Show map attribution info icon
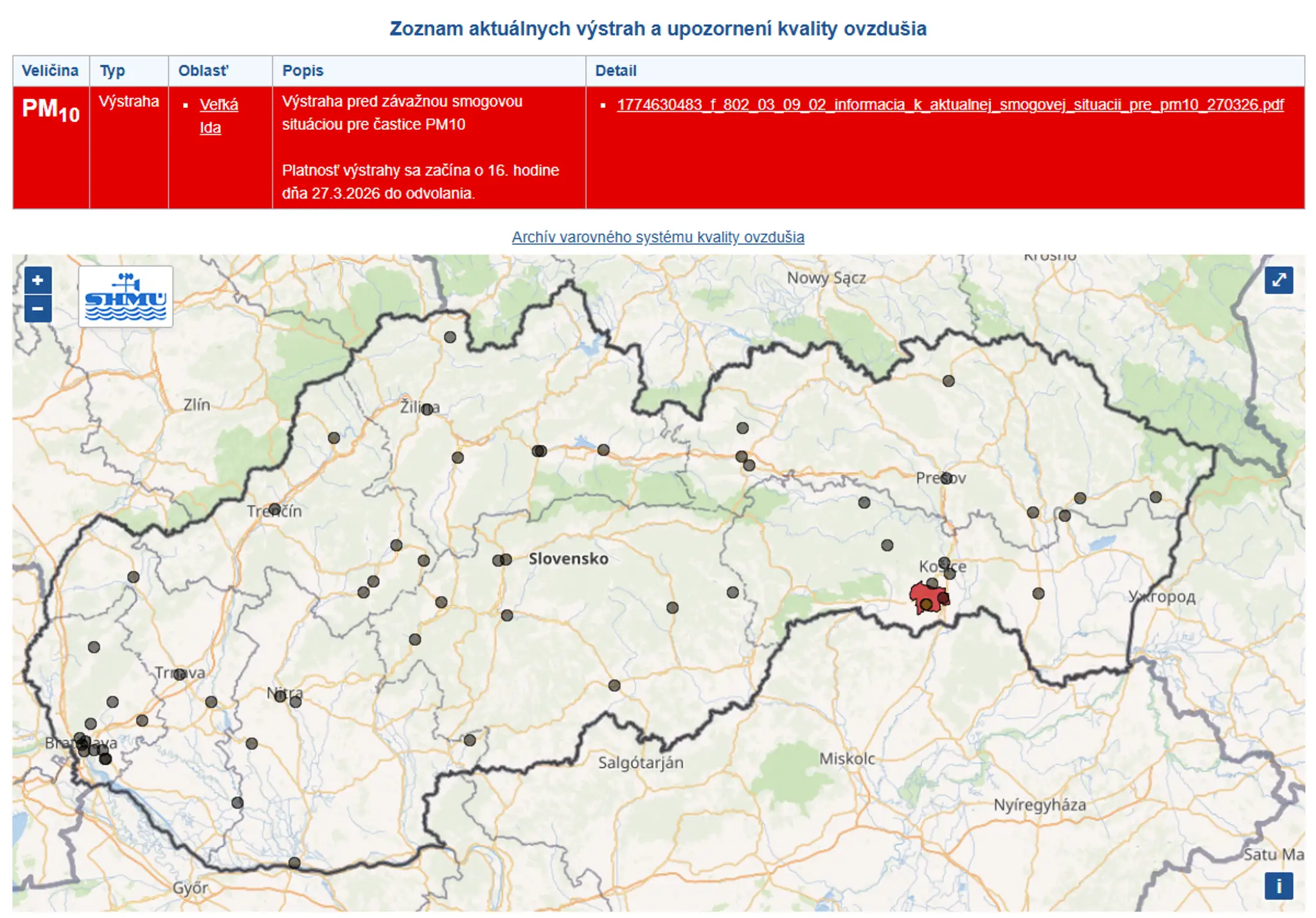This screenshot has width=1316, height=918. coord(1278,886)
